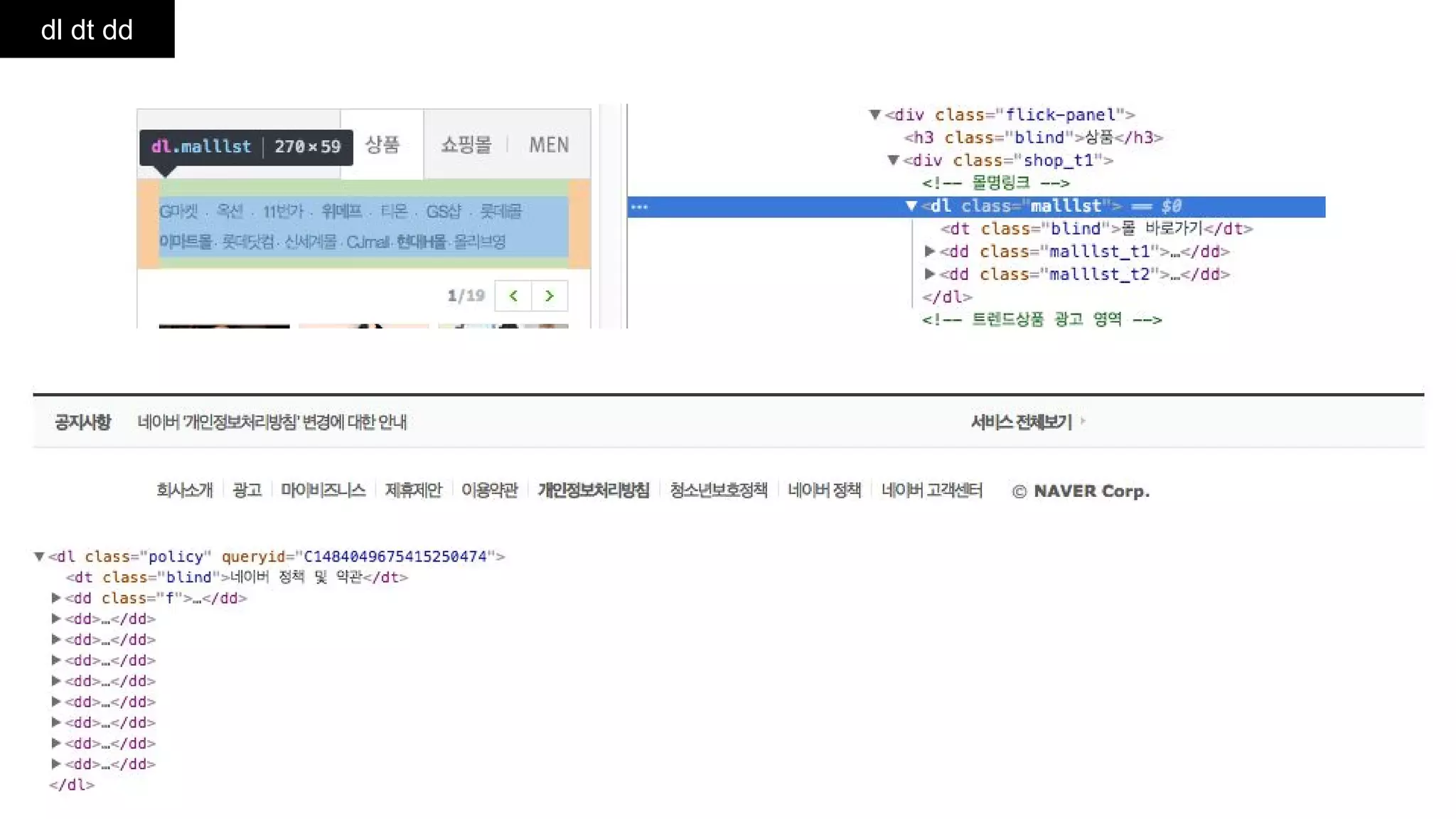Open the 청소년보호정책 footer link
This screenshot has width=1456, height=819.
pos(719,491)
